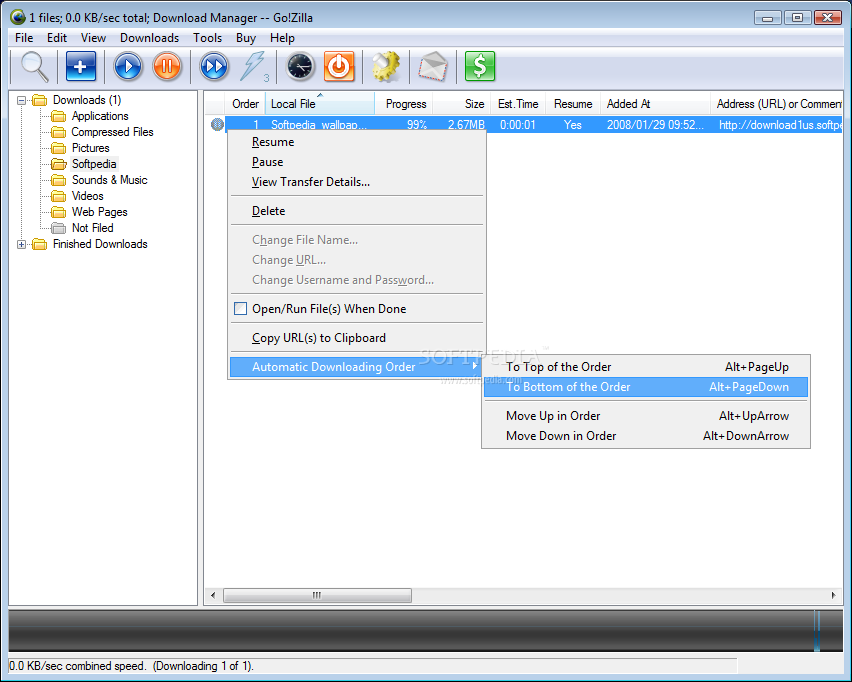Open the clock scheduler icon
The height and width of the screenshot is (682, 852).
(x=300, y=66)
